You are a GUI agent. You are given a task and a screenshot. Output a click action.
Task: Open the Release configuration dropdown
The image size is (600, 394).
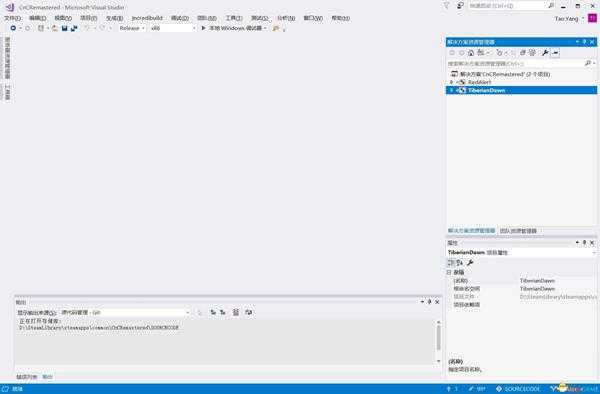pos(132,28)
